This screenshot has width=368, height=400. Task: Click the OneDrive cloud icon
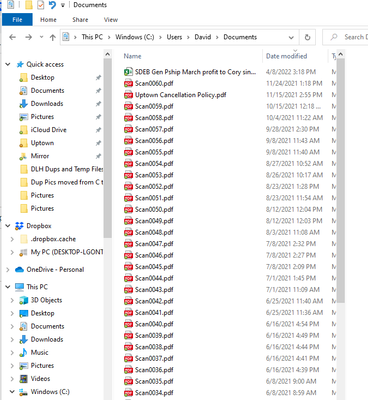click(19, 269)
